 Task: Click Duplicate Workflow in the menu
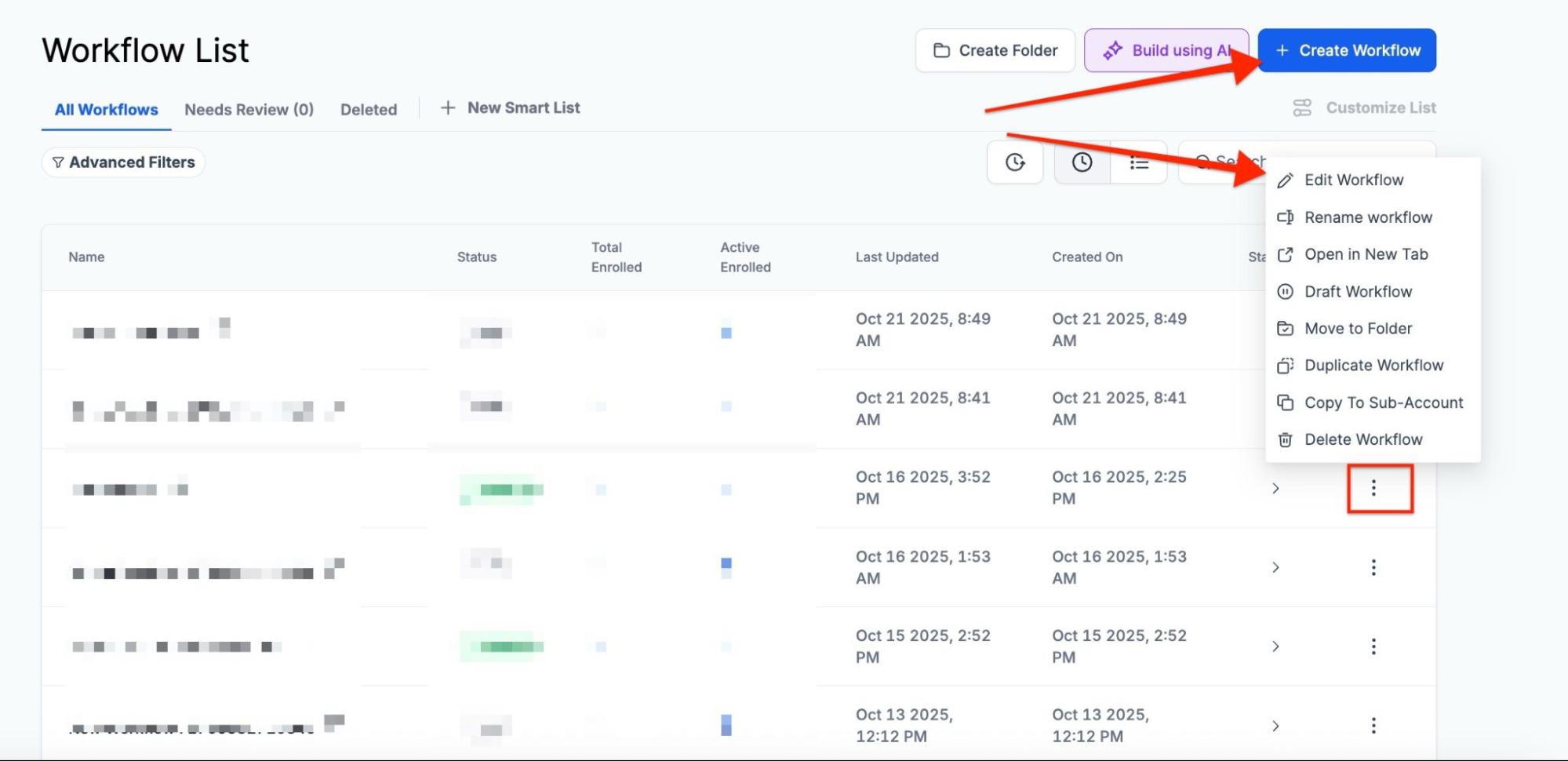1373,366
